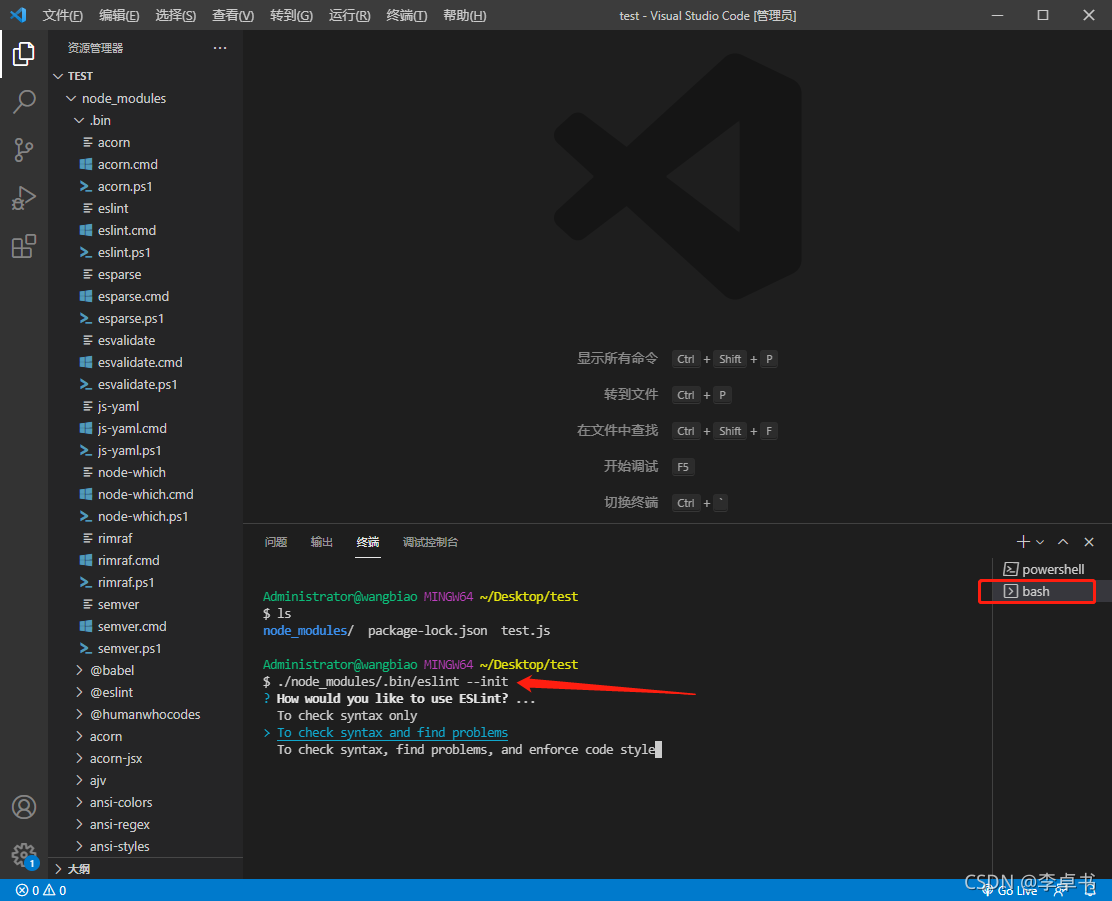Open the esvalidate.ps1 file

(138, 384)
